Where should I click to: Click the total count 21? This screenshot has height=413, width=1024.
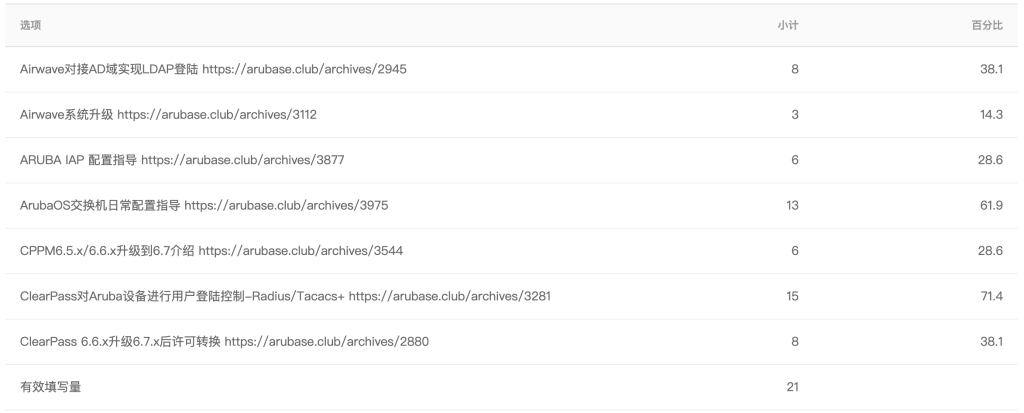(792, 387)
